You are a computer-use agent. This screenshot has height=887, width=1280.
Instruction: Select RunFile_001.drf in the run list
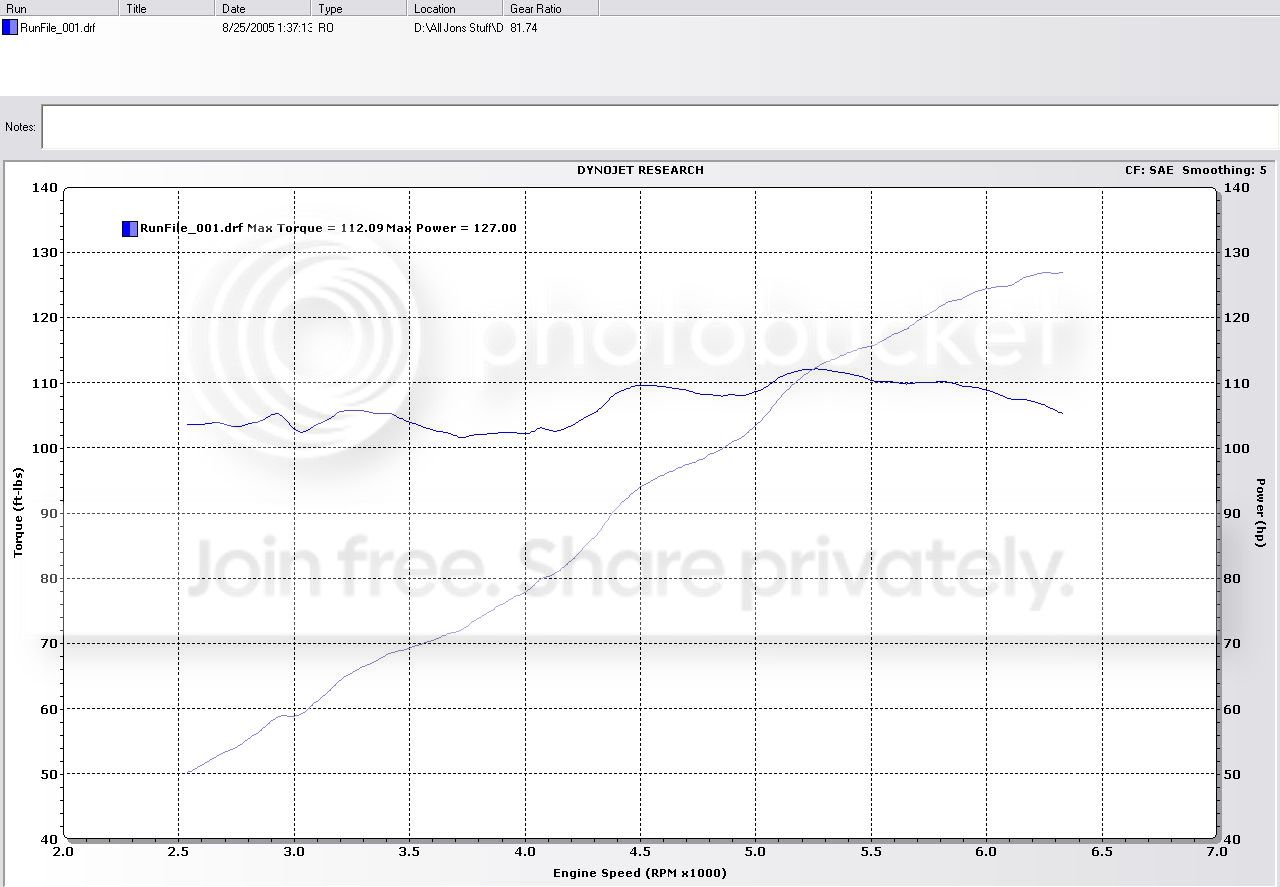click(57, 28)
